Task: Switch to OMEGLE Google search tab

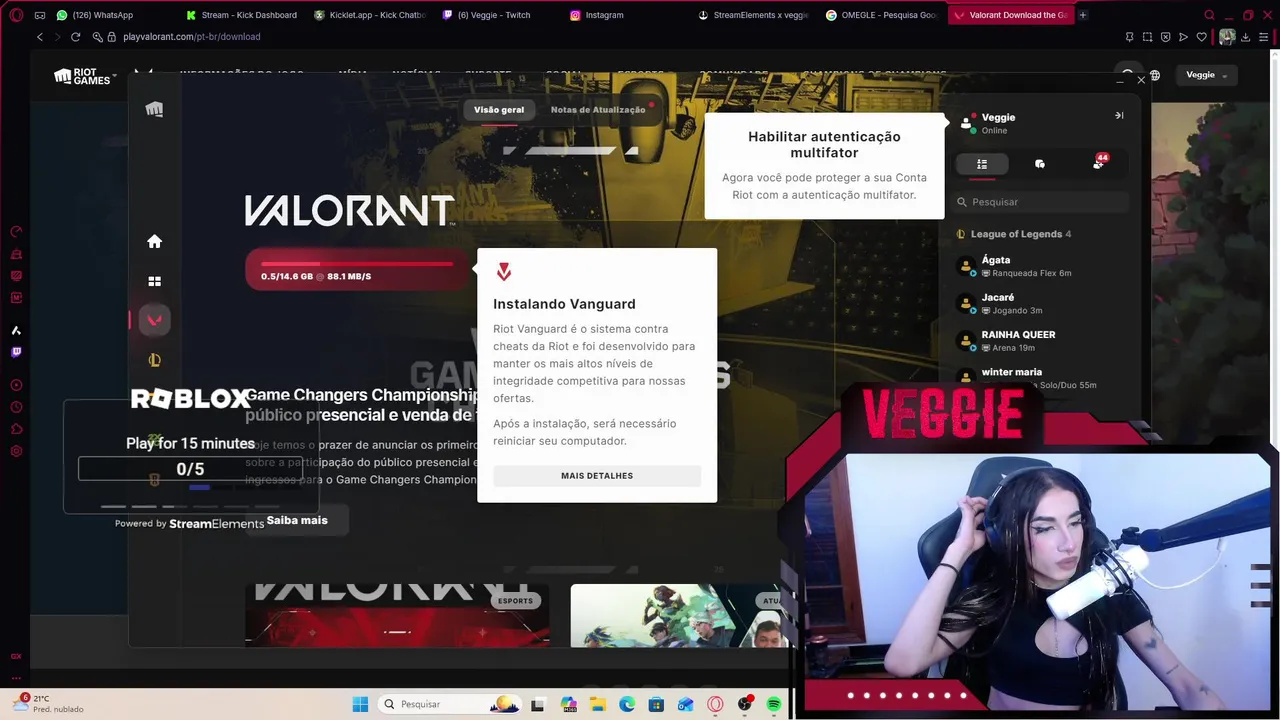Action: [882, 15]
